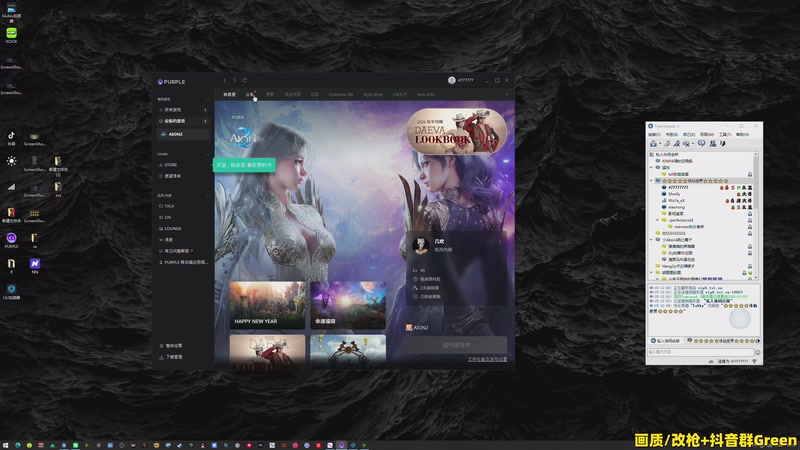Click TeamSpeak's chat bubble toolbar icon
Screen dimensions: 800x450
pos(702,143)
